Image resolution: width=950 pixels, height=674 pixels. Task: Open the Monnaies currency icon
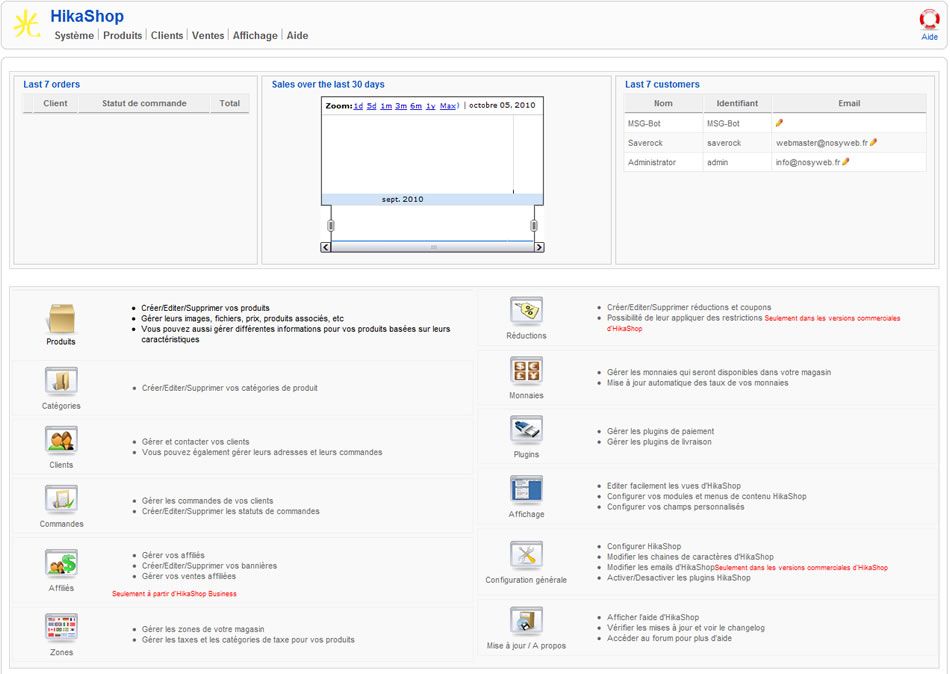(526, 370)
